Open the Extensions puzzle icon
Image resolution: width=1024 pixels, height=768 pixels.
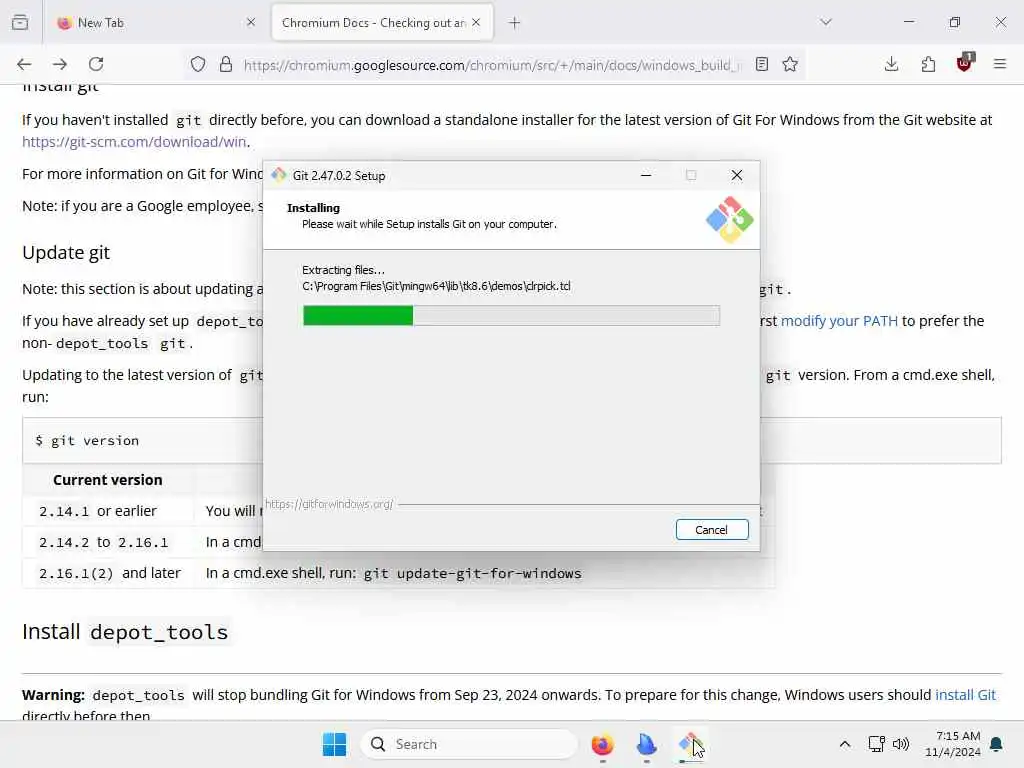coord(928,64)
